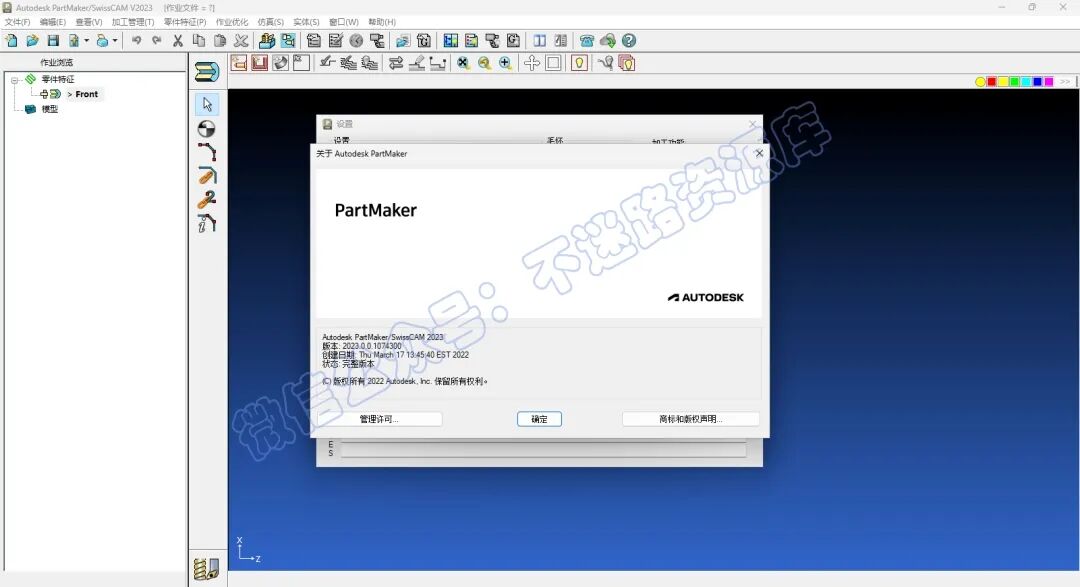Select the info profile tool icon
Viewport: 1080px width, 587px height.
pos(207,223)
